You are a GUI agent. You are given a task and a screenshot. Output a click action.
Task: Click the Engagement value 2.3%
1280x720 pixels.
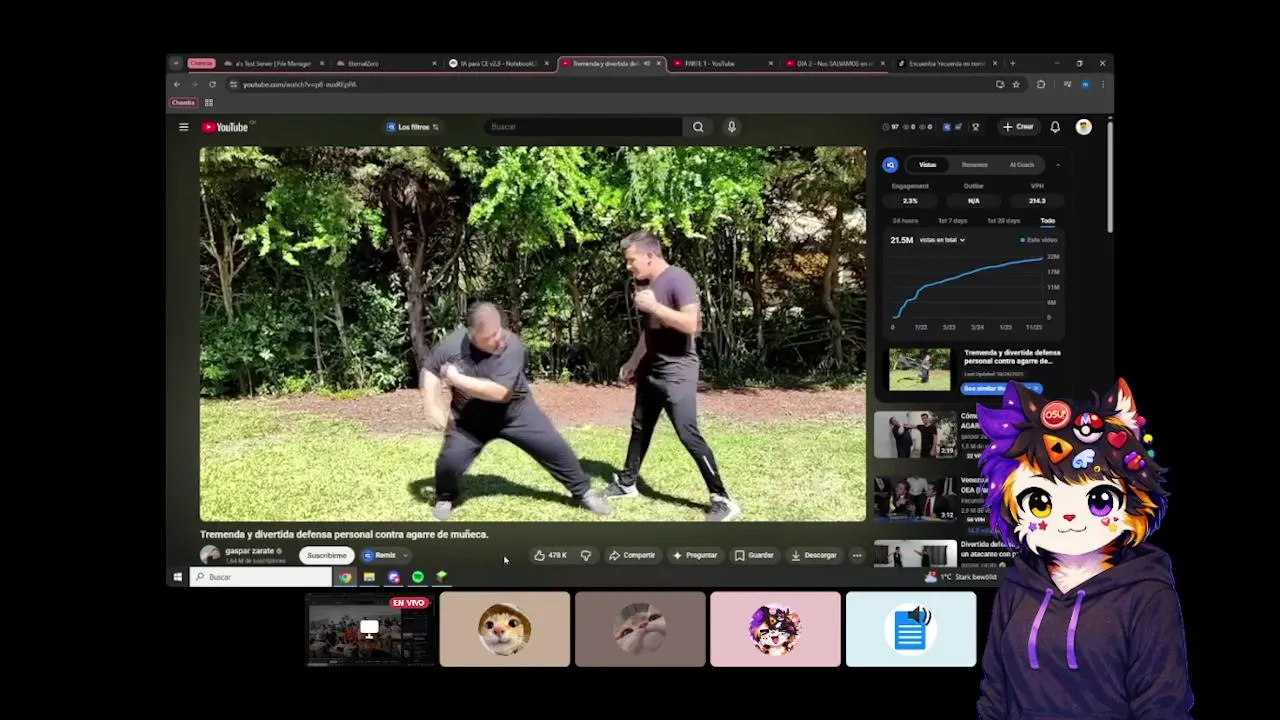(910, 201)
